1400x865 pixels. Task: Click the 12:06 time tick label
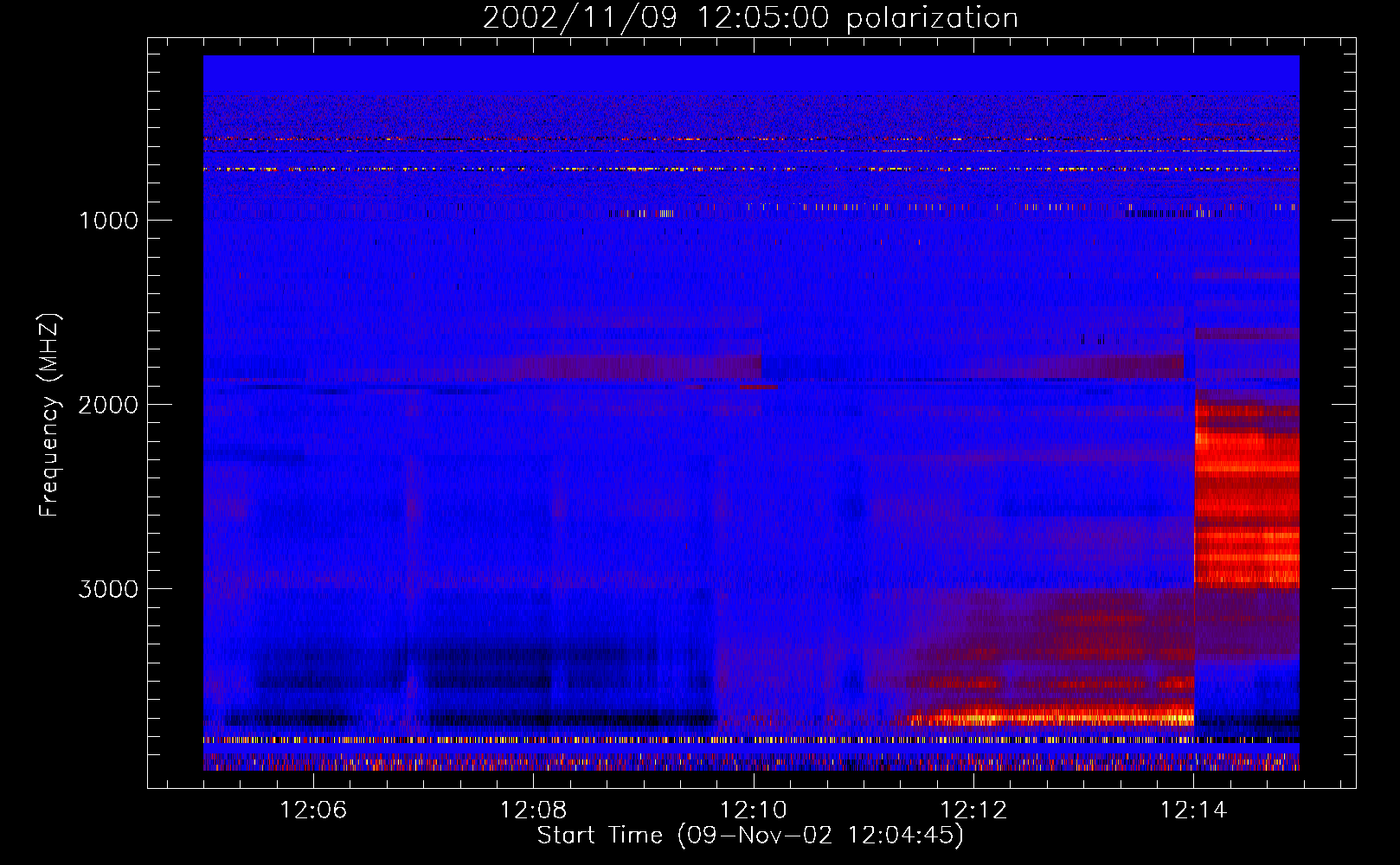click(313, 811)
